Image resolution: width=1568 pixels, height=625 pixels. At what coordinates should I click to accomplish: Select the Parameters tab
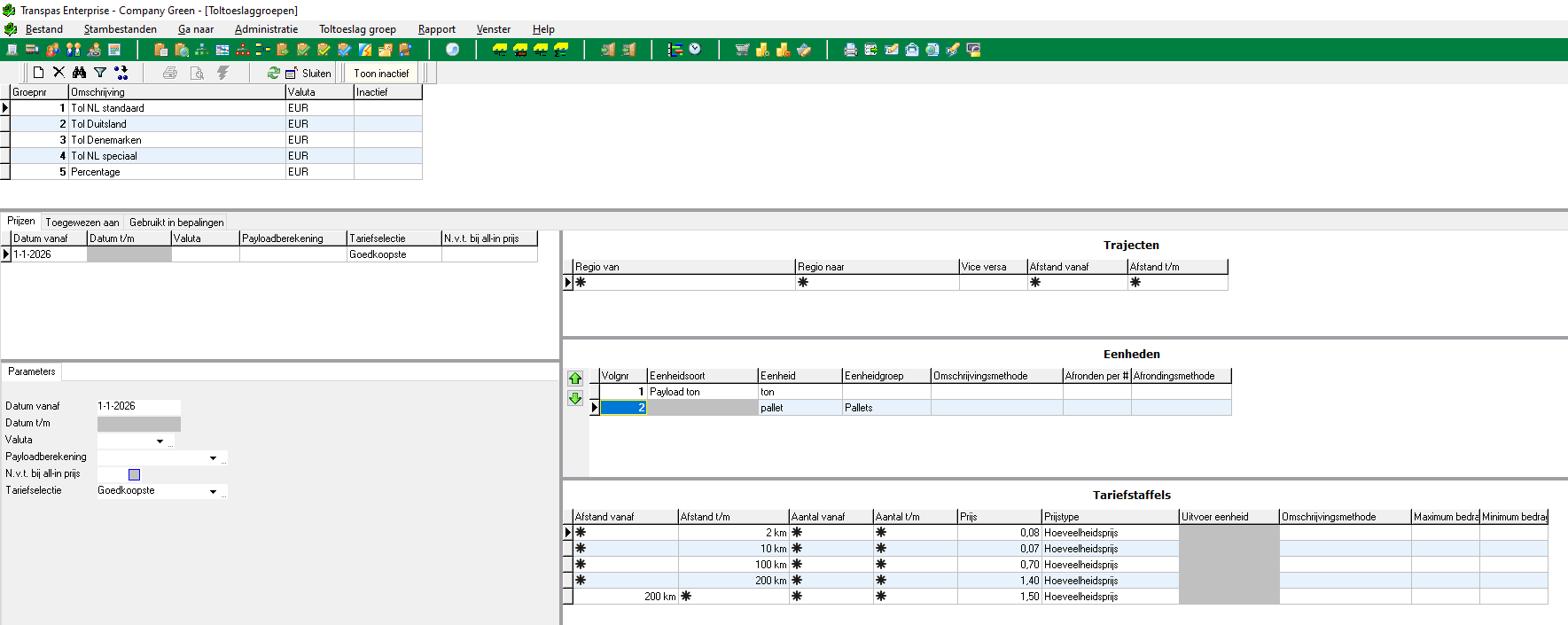click(32, 372)
